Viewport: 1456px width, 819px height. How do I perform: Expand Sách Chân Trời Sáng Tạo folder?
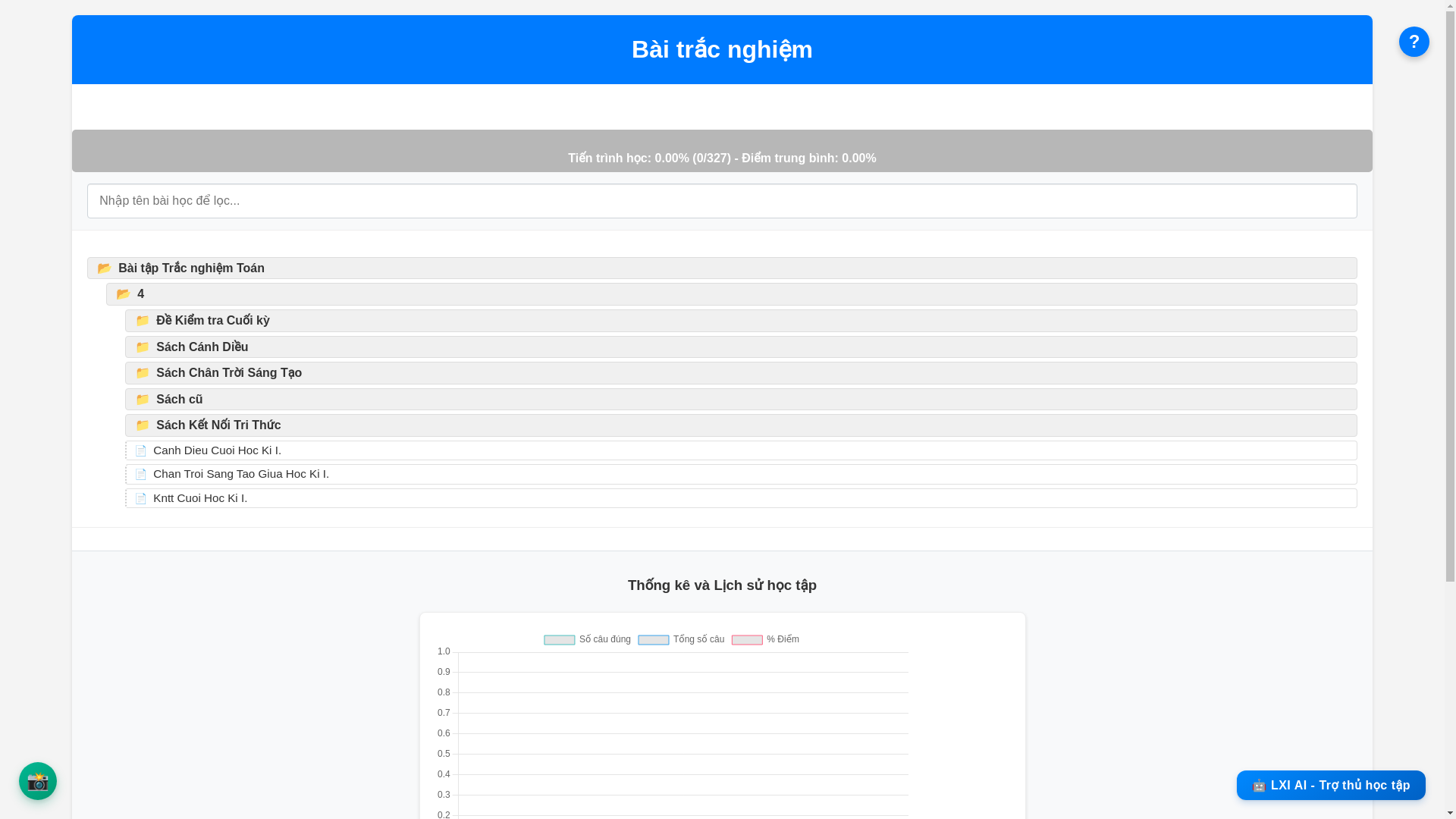click(741, 373)
